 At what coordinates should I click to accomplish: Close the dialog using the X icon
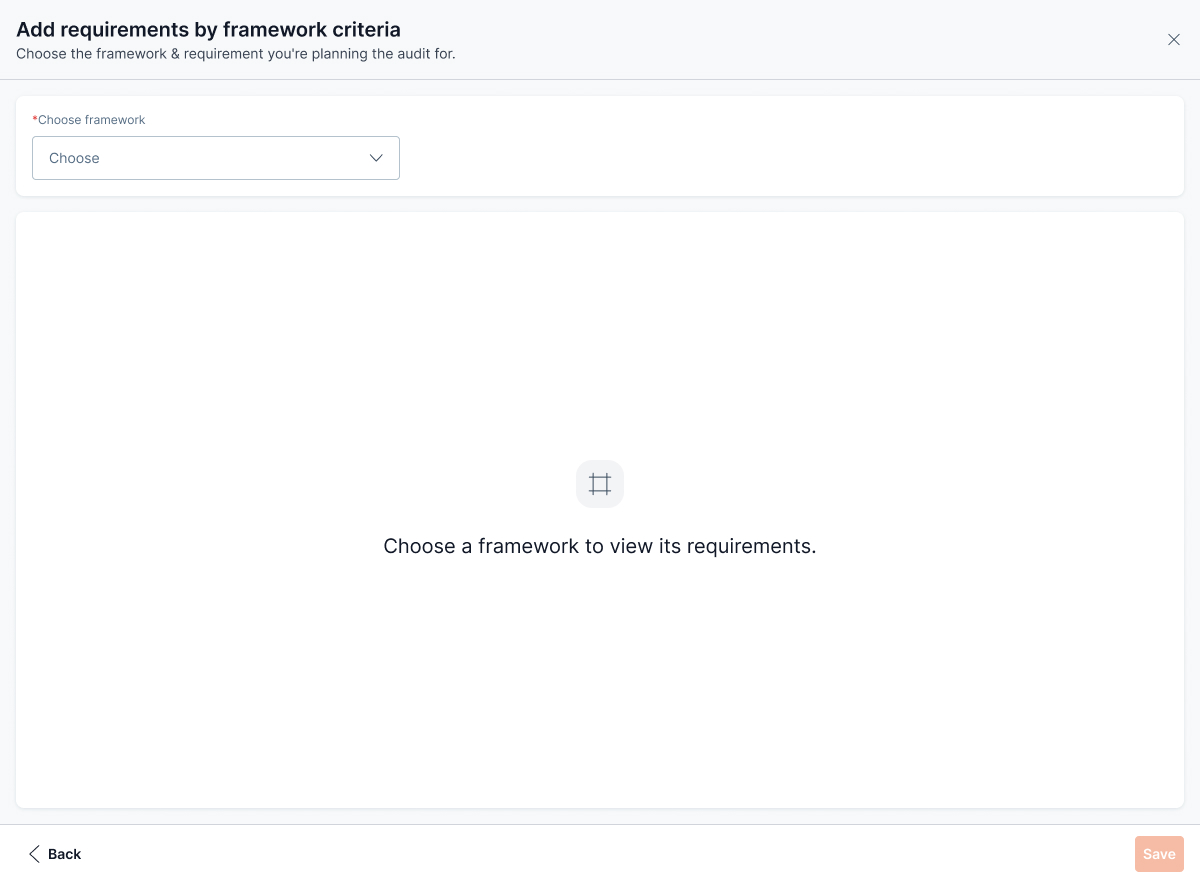pos(1174,40)
